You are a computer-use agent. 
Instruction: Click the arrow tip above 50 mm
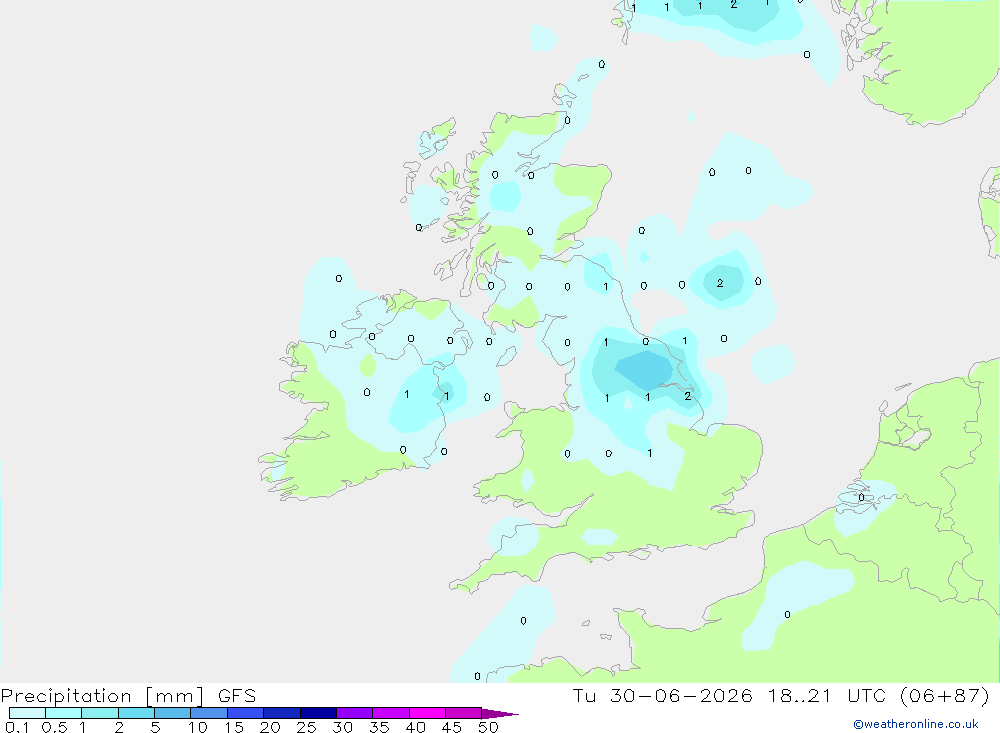500,714
